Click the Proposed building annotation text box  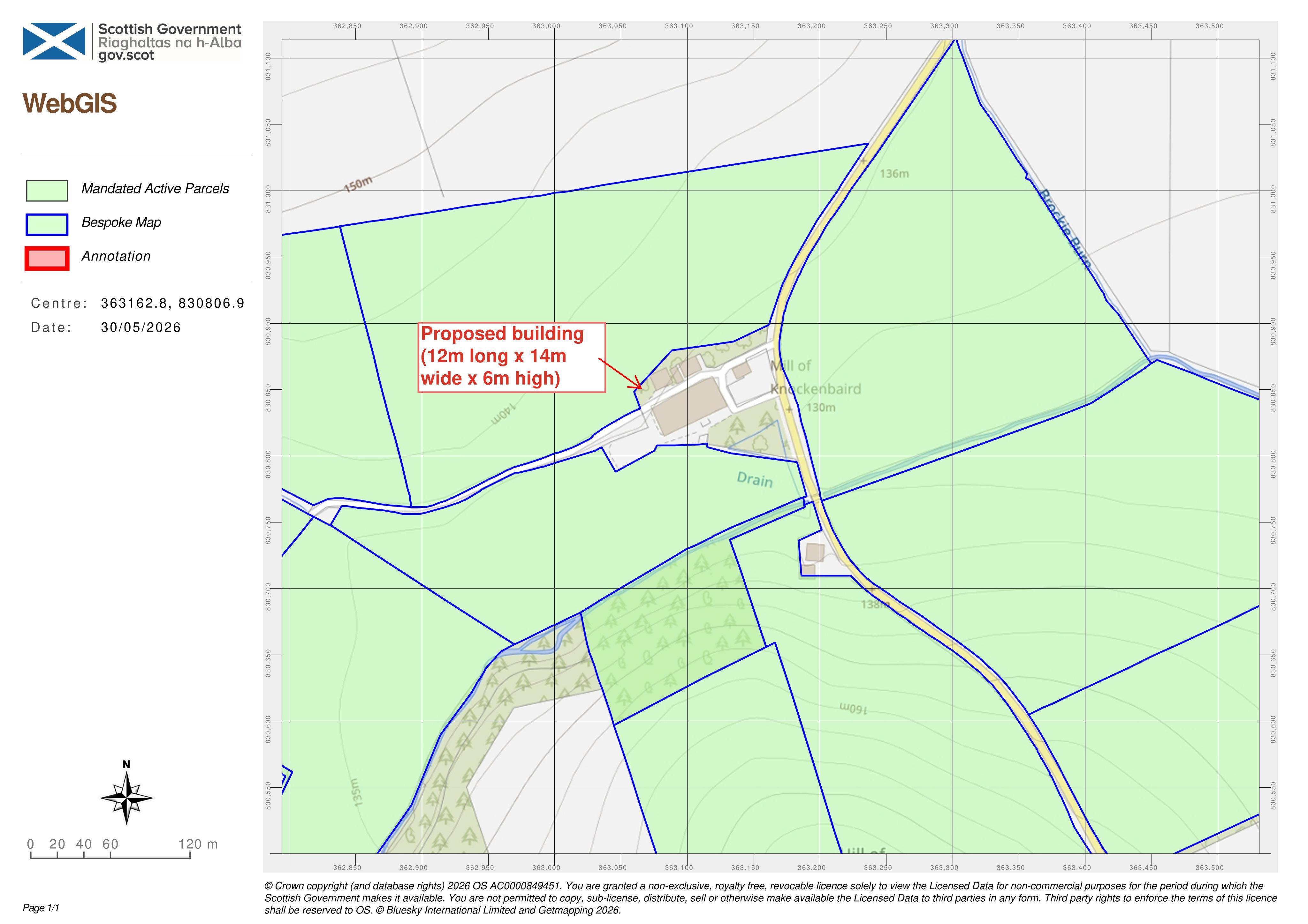(x=511, y=357)
